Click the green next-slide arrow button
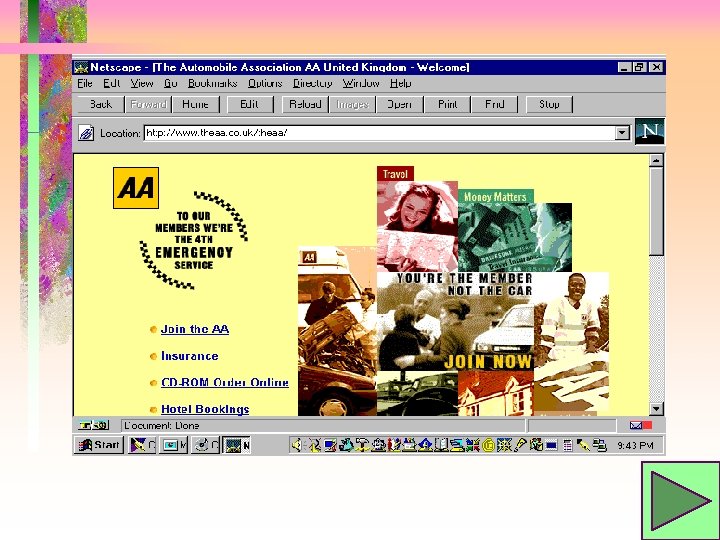Image resolution: width=720 pixels, height=540 pixels. pyautogui.click(x=681, y=501)
